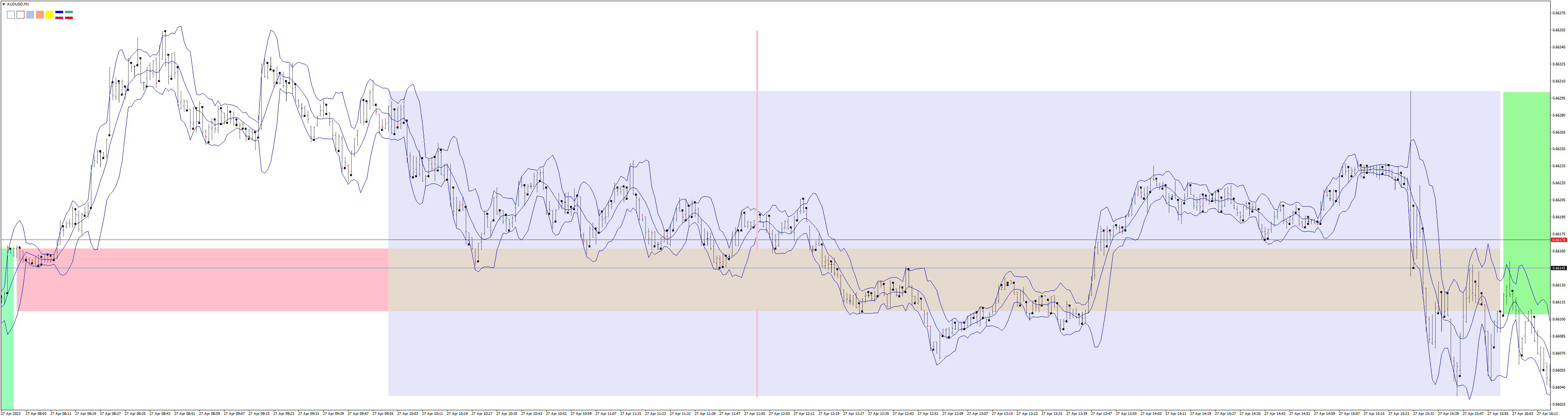The height and width of the screenshot is (418, 1568).
Task: Click the 0.66235 price axis label
Action: coord(1558,166)
